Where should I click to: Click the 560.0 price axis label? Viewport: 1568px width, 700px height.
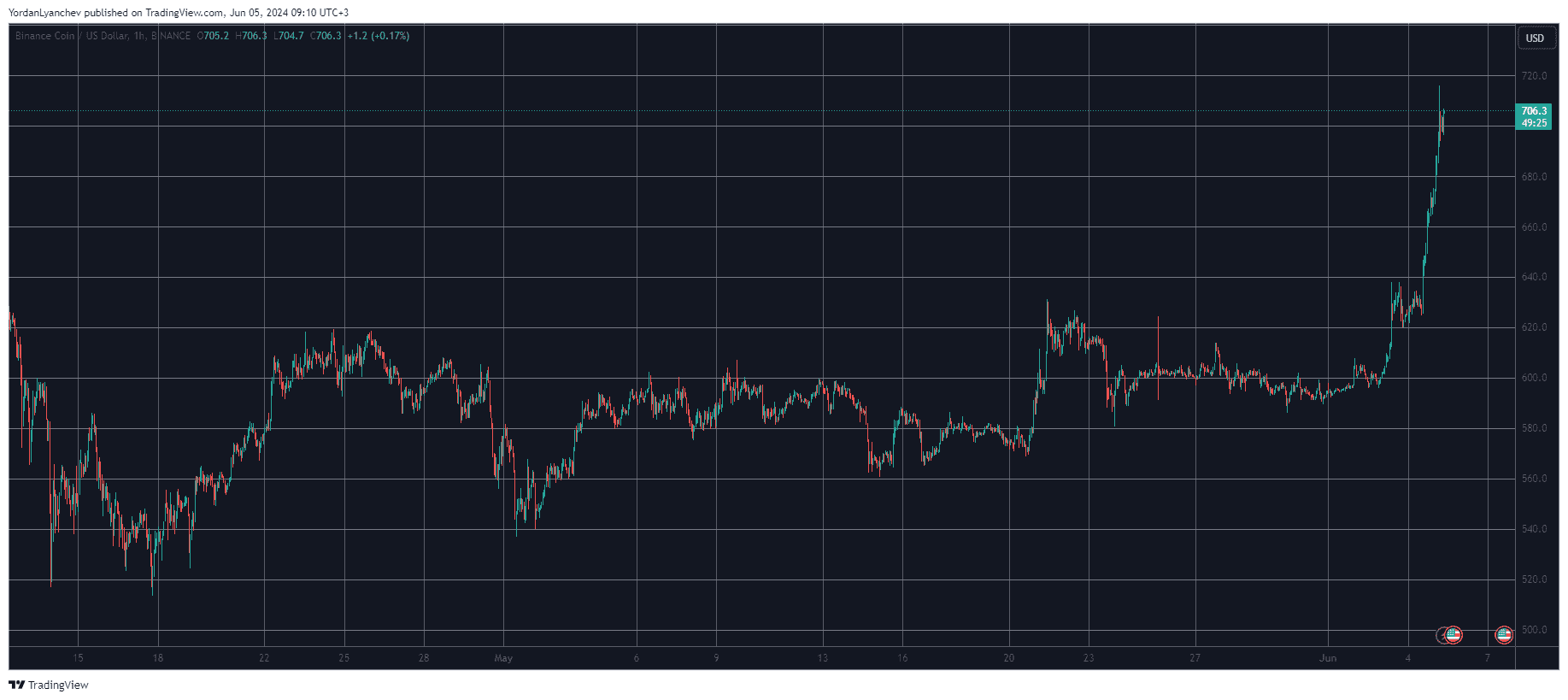point(1534,479)
